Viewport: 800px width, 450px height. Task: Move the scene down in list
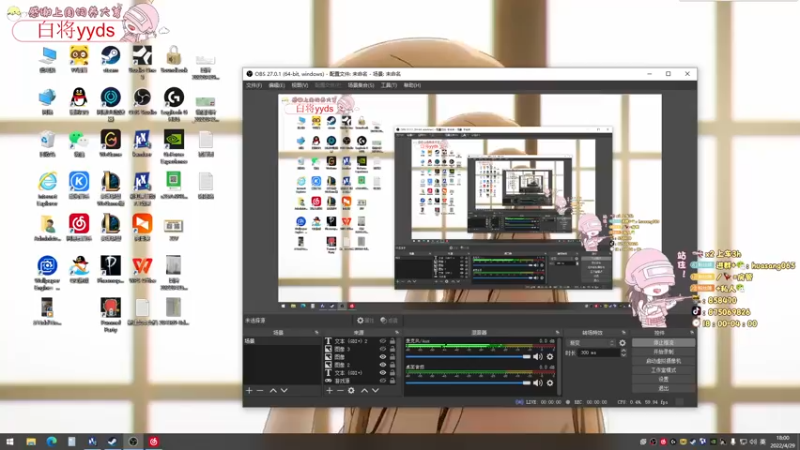tap(284, 390)
